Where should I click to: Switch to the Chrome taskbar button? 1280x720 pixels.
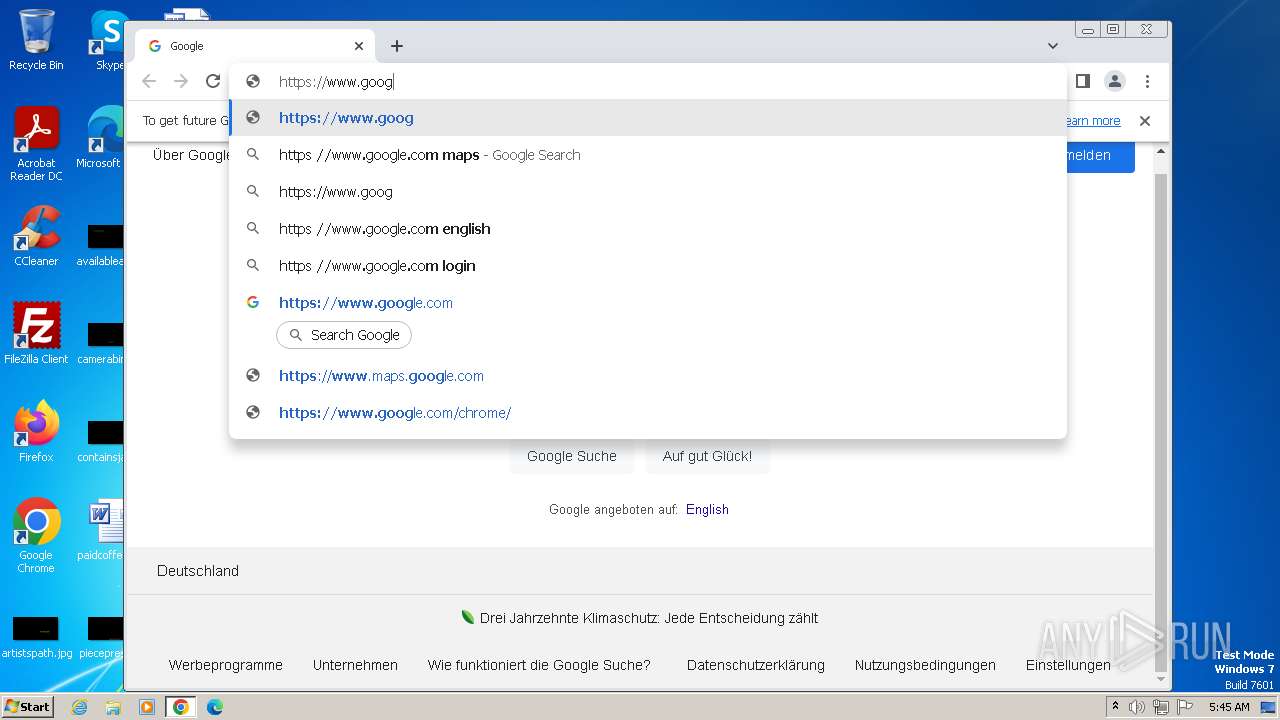click(x=180, y=707)
